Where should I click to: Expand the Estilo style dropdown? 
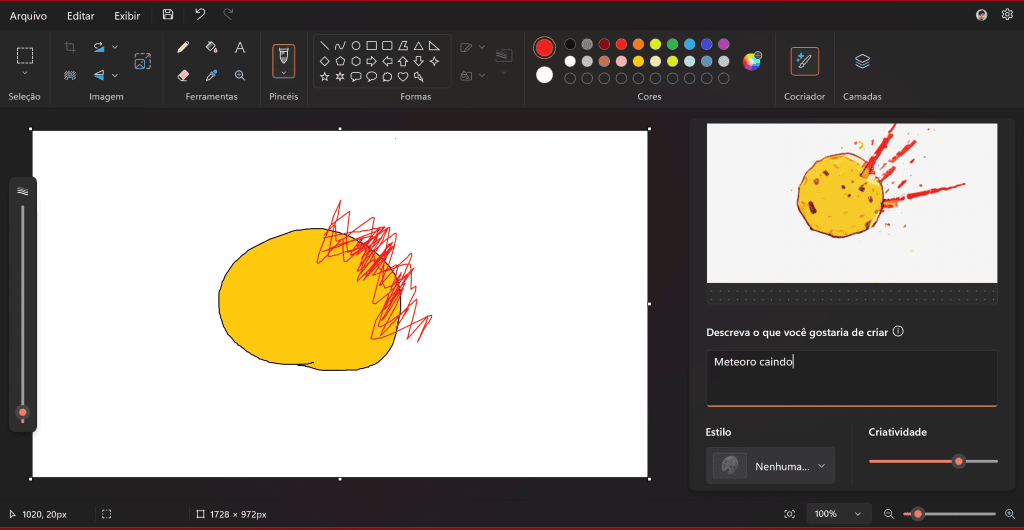click(x=770, y=466)
